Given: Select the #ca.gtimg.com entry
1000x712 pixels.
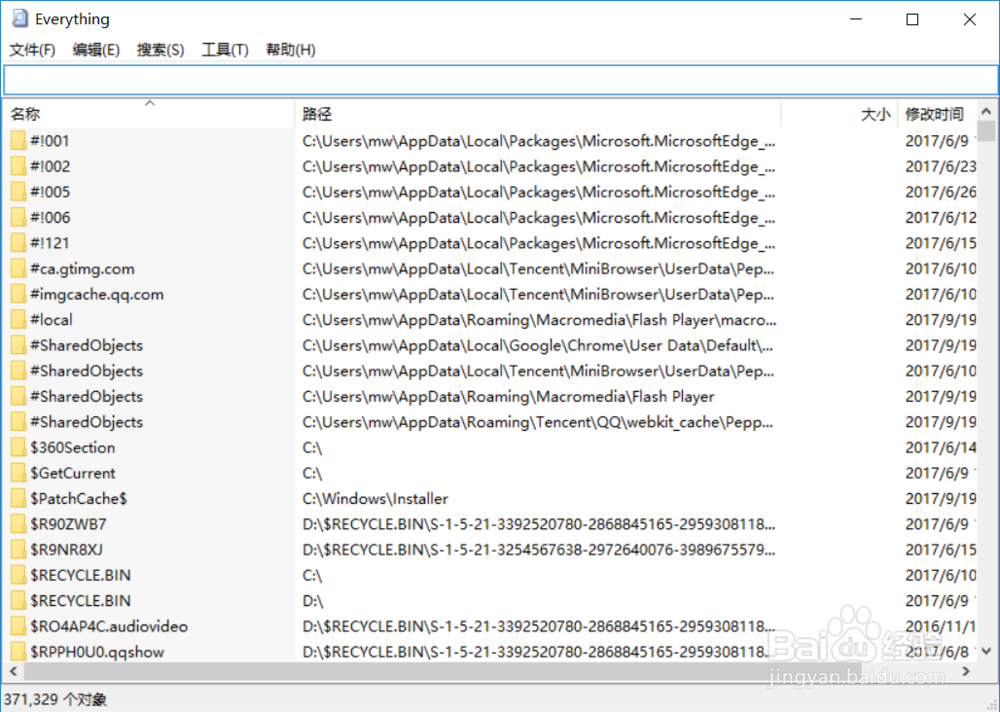Looking at the screenshot, I should (x=82, y=269).
